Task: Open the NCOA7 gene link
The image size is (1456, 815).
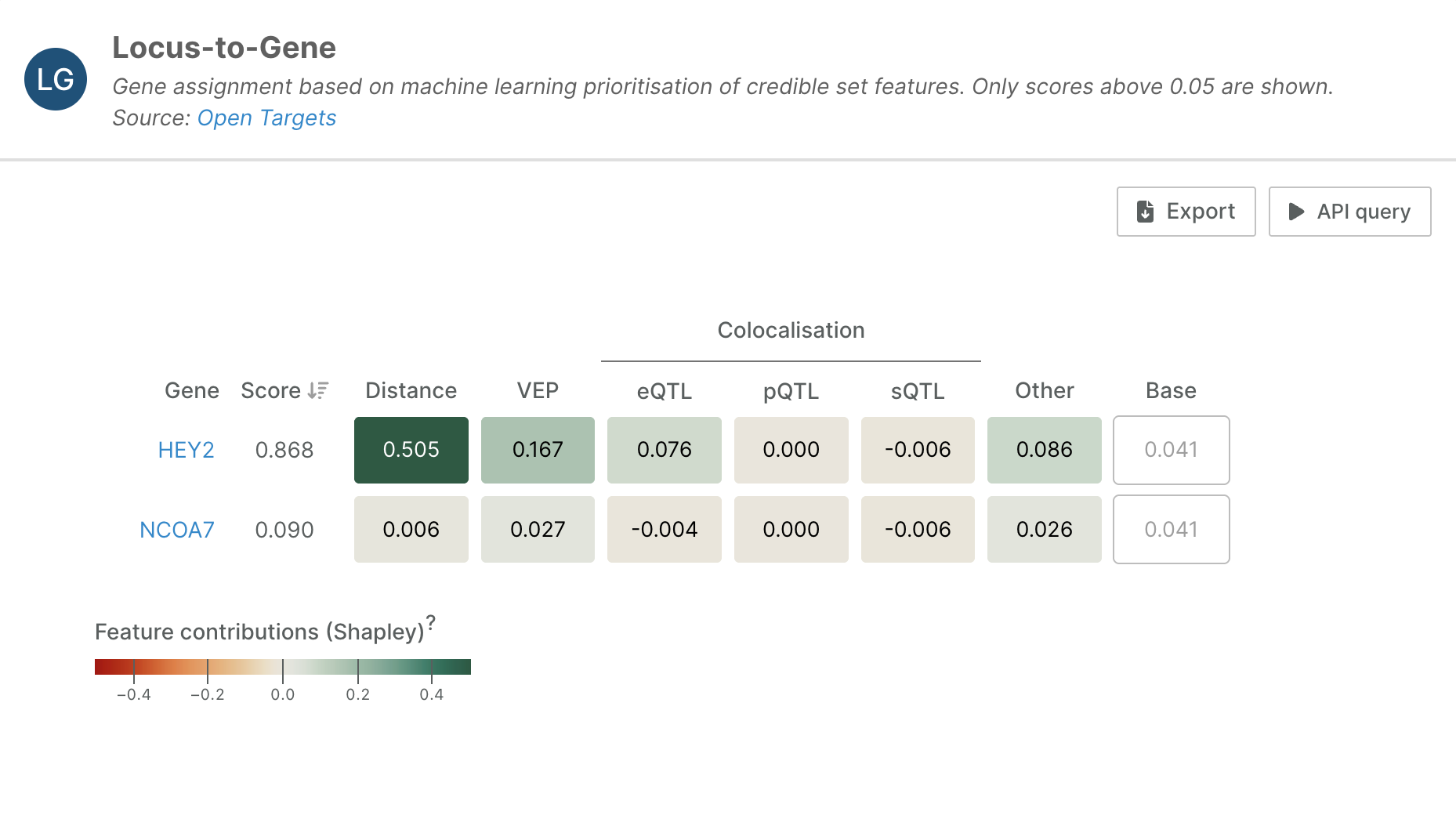Action: (x=176, y=530)
